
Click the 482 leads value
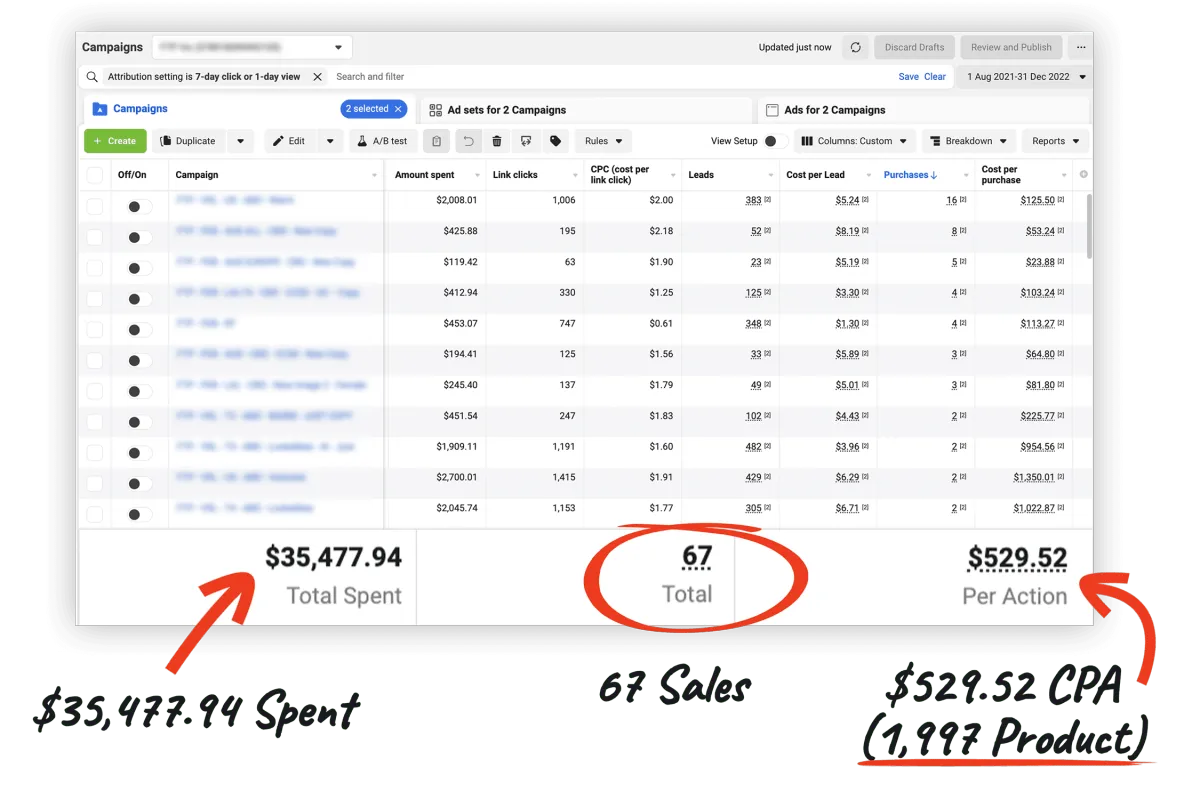coord(753,446)
